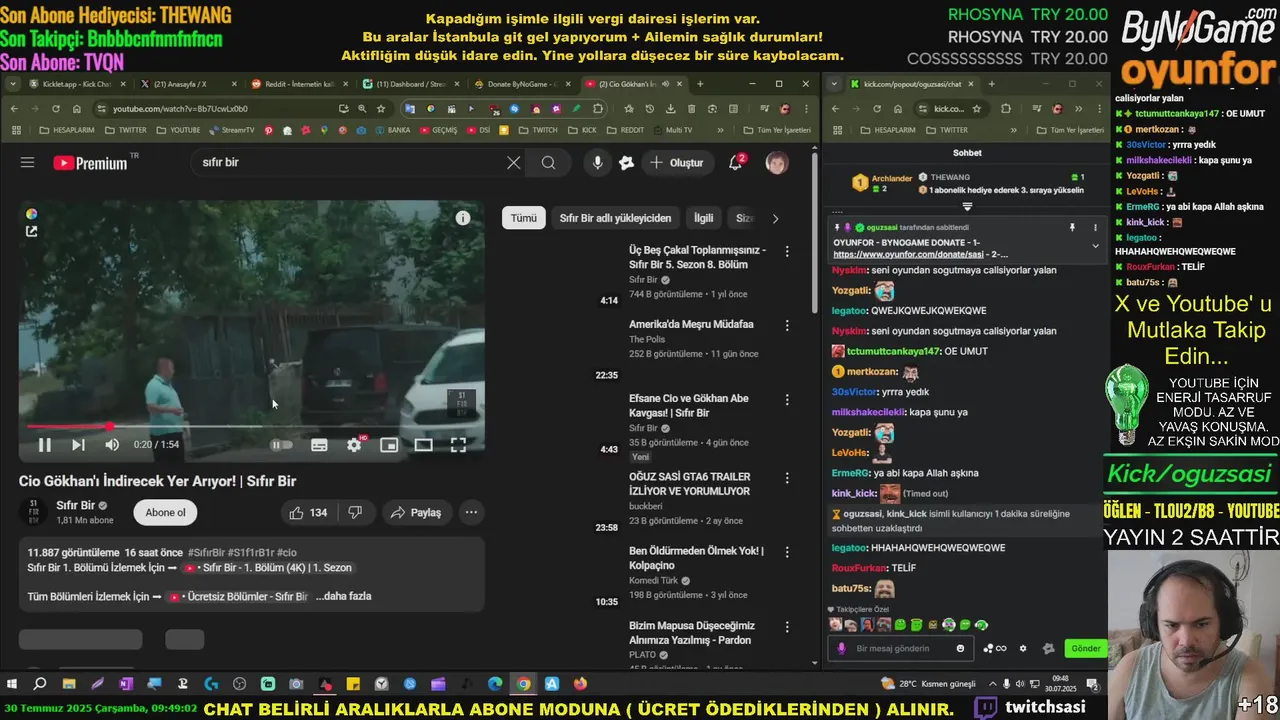
Task: Seek on the red video progress bar
Action: pyautogui.click(x=252, y=426)
